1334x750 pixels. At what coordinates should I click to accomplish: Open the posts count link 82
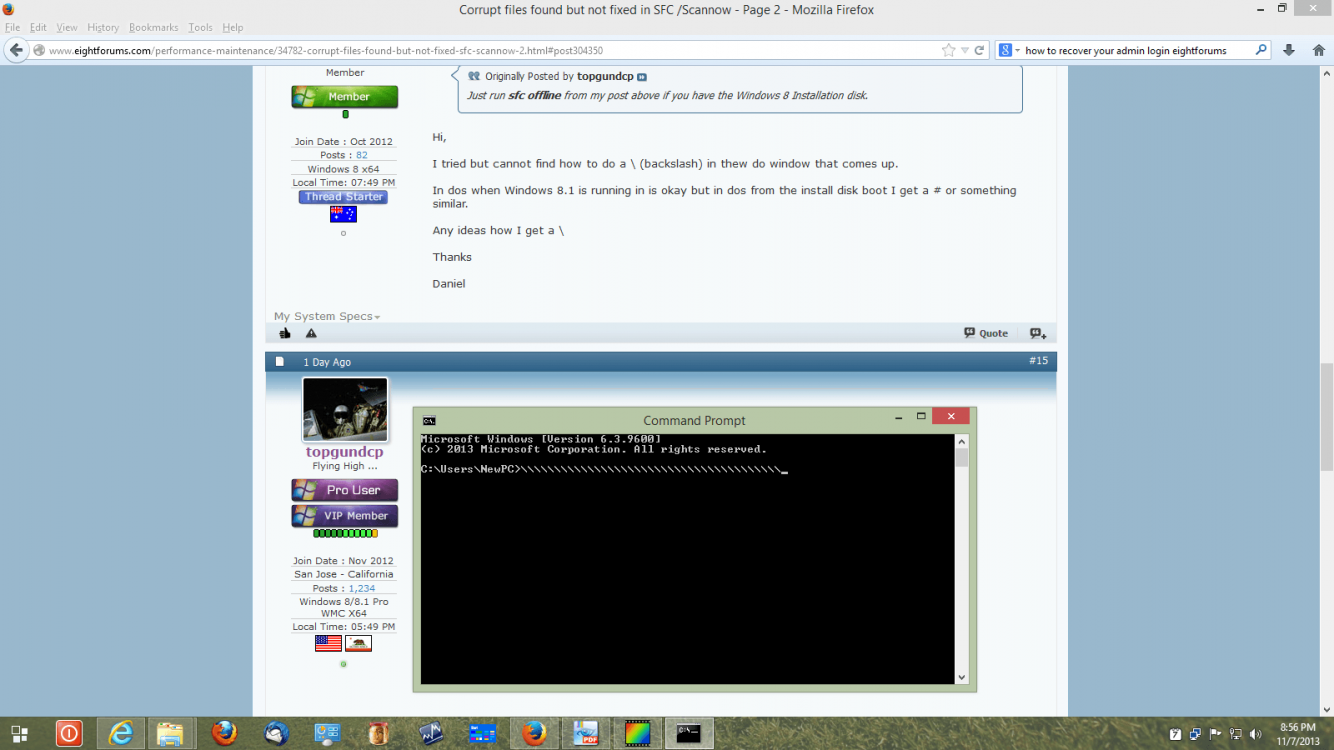coord(362,155)
